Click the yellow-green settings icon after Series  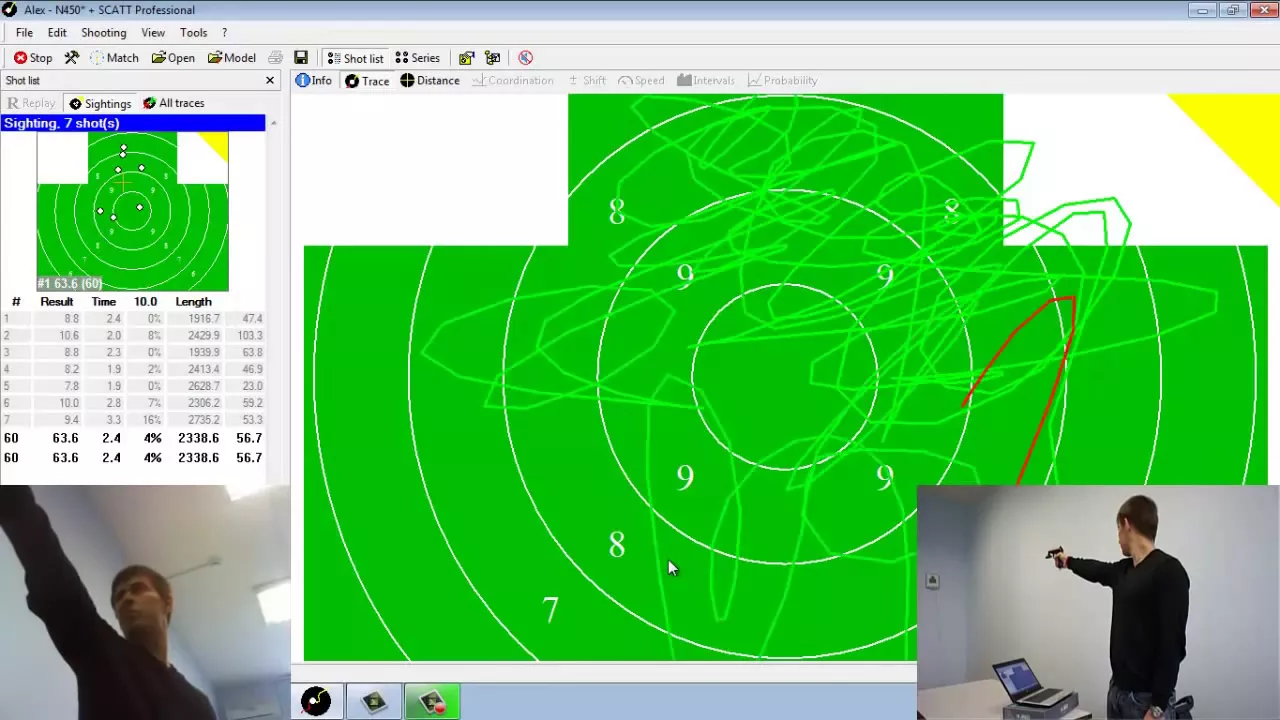tap(466, 58)
